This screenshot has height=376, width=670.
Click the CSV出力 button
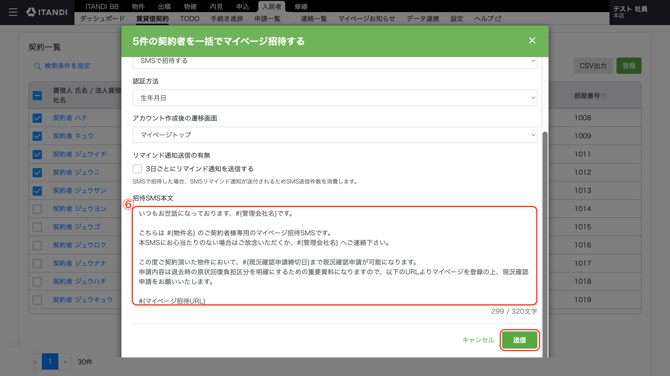click(x=593, y=66)
